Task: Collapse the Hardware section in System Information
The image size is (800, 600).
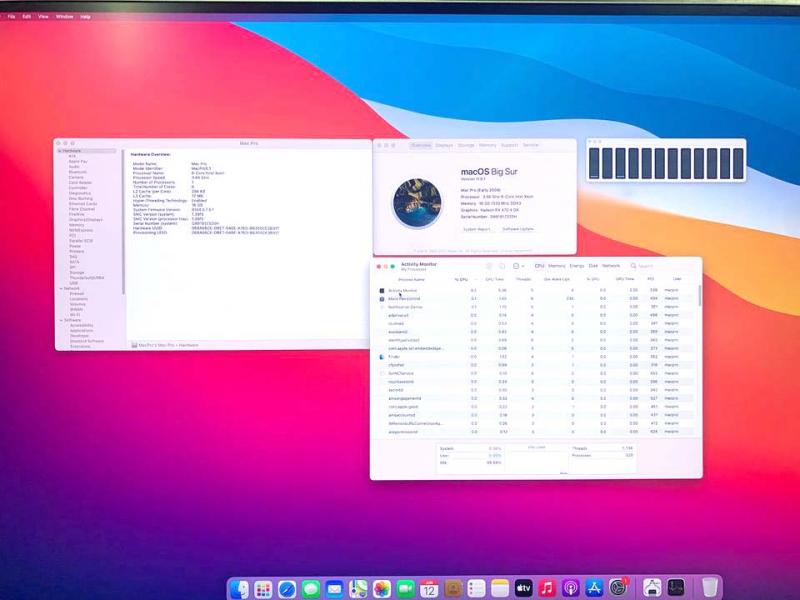Action: 60,151
